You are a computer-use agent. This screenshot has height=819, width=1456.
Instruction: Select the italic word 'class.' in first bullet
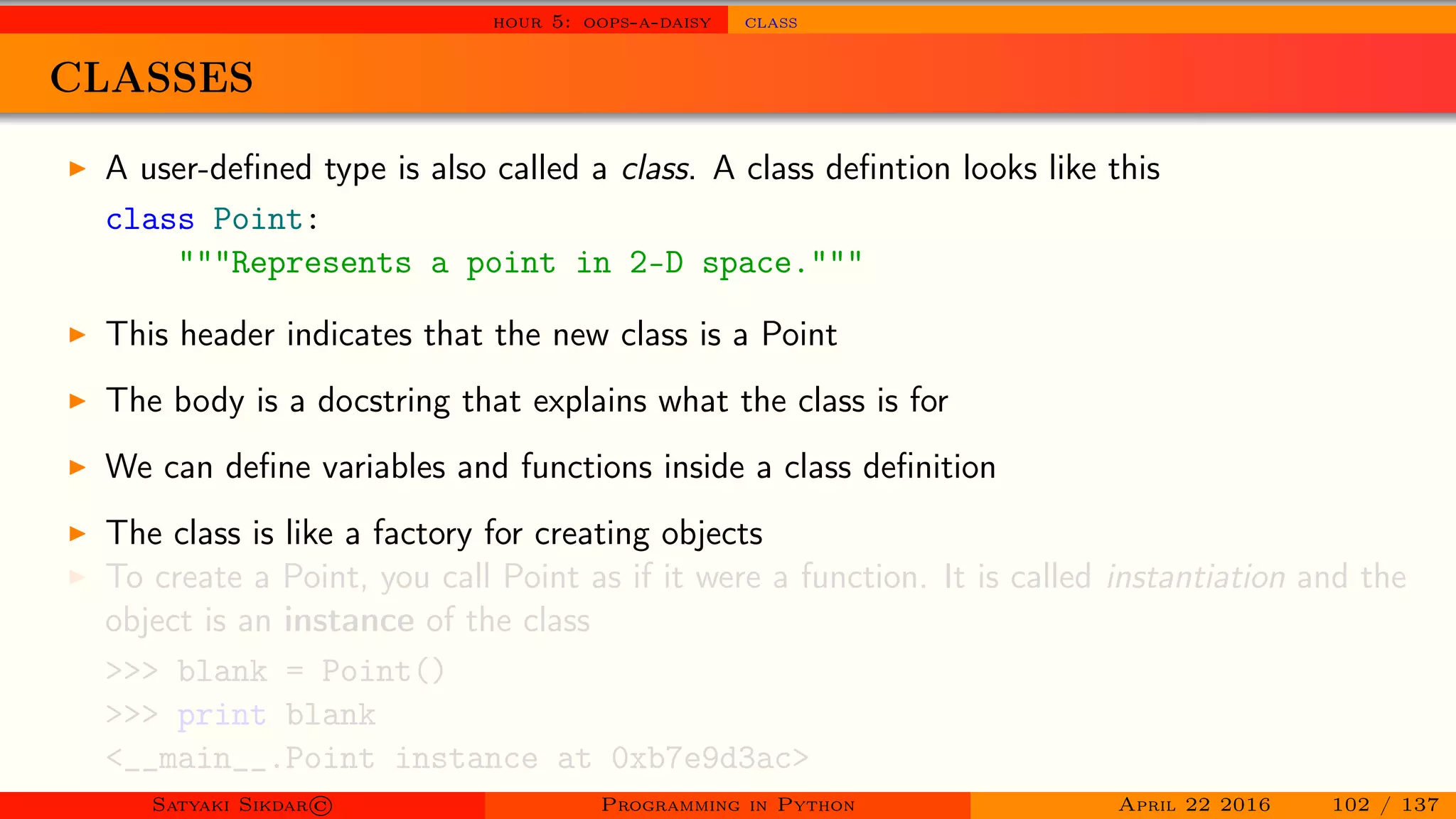point(658,168)
